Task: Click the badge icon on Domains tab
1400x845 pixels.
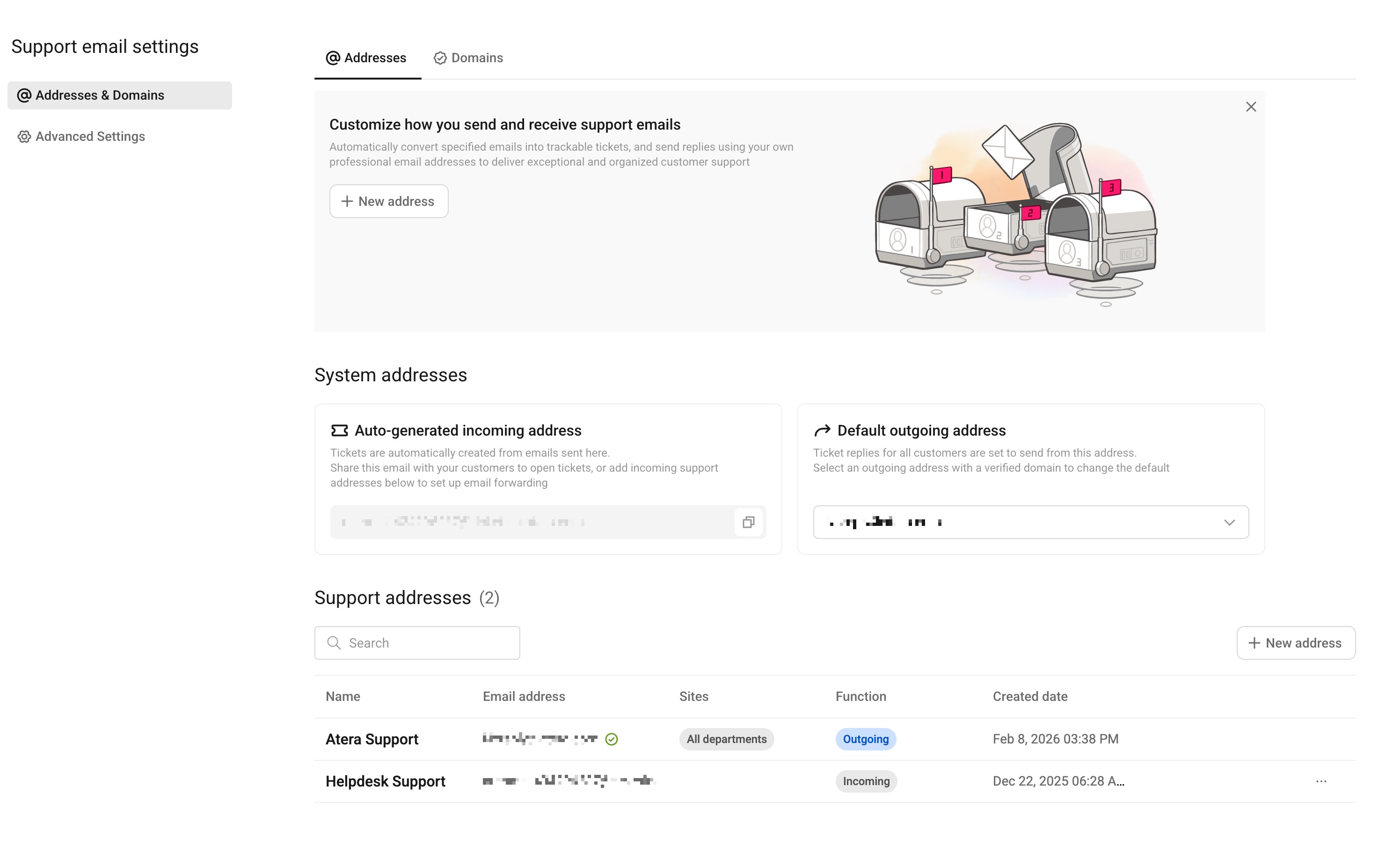Action: 440,58
